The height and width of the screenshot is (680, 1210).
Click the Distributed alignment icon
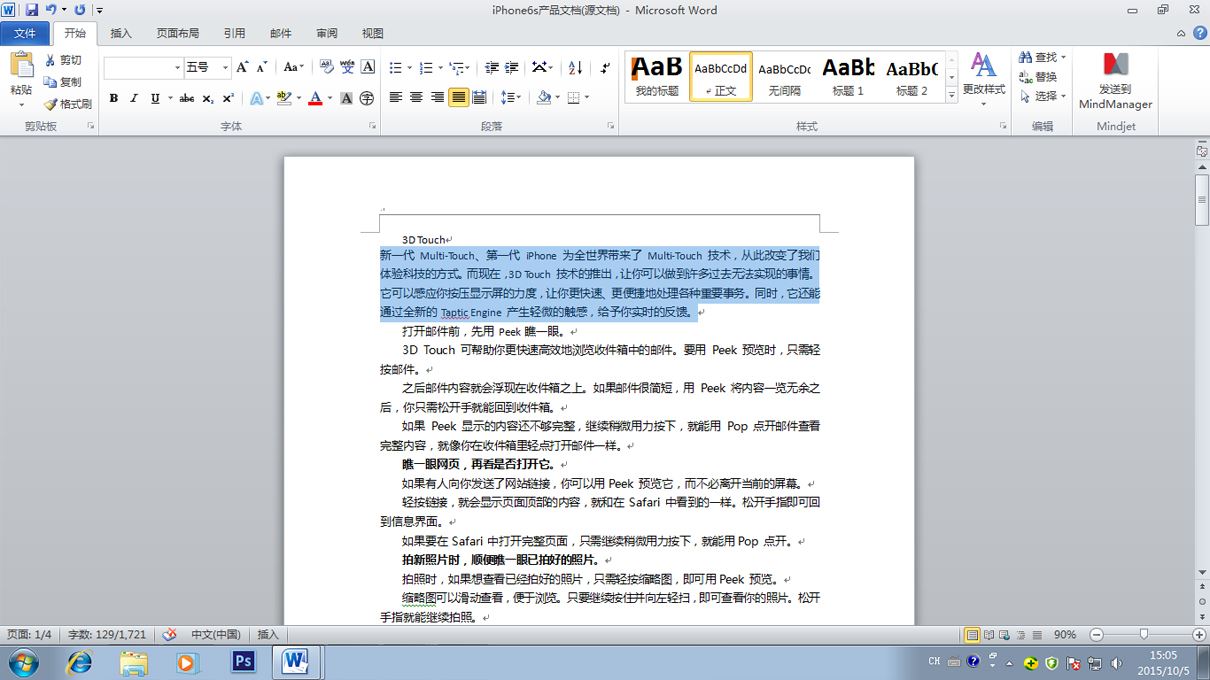479,97
